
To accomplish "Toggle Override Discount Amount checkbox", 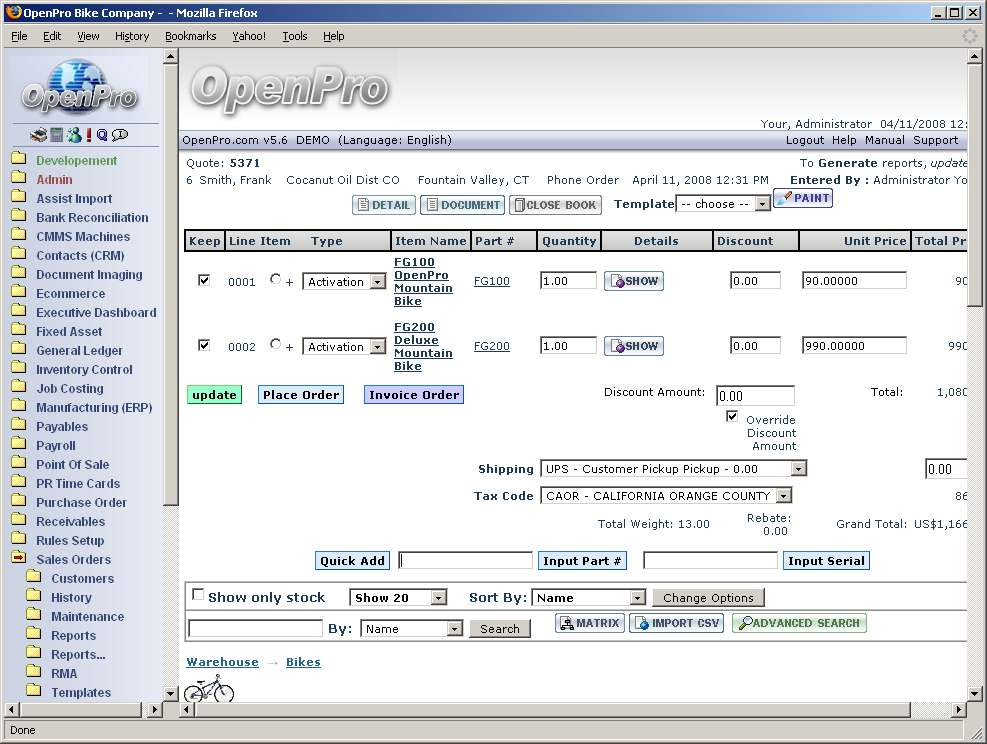I will point(732,417).
